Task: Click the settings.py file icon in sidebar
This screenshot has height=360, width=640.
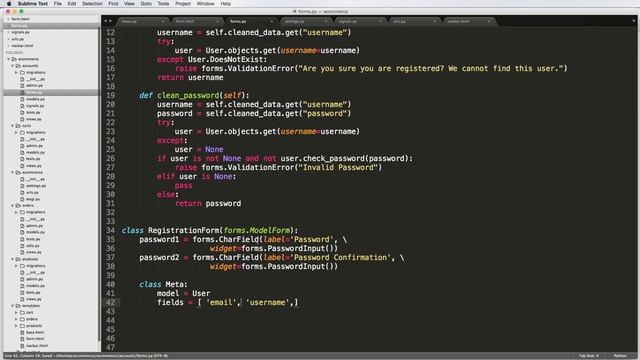Action: pos(22,186)
